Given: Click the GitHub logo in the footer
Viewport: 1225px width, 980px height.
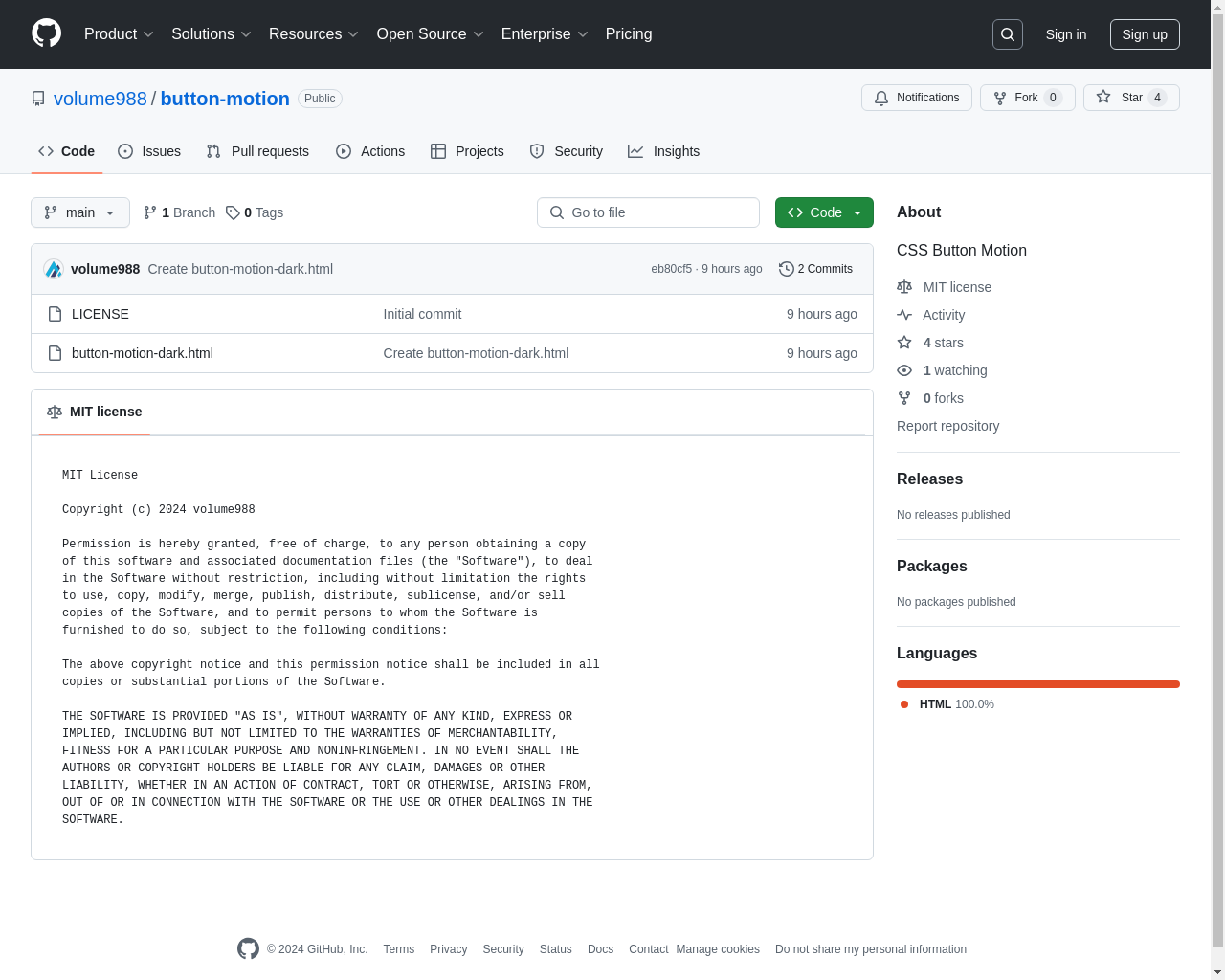Looking at the screenshot, I should (x=248, y=948).
